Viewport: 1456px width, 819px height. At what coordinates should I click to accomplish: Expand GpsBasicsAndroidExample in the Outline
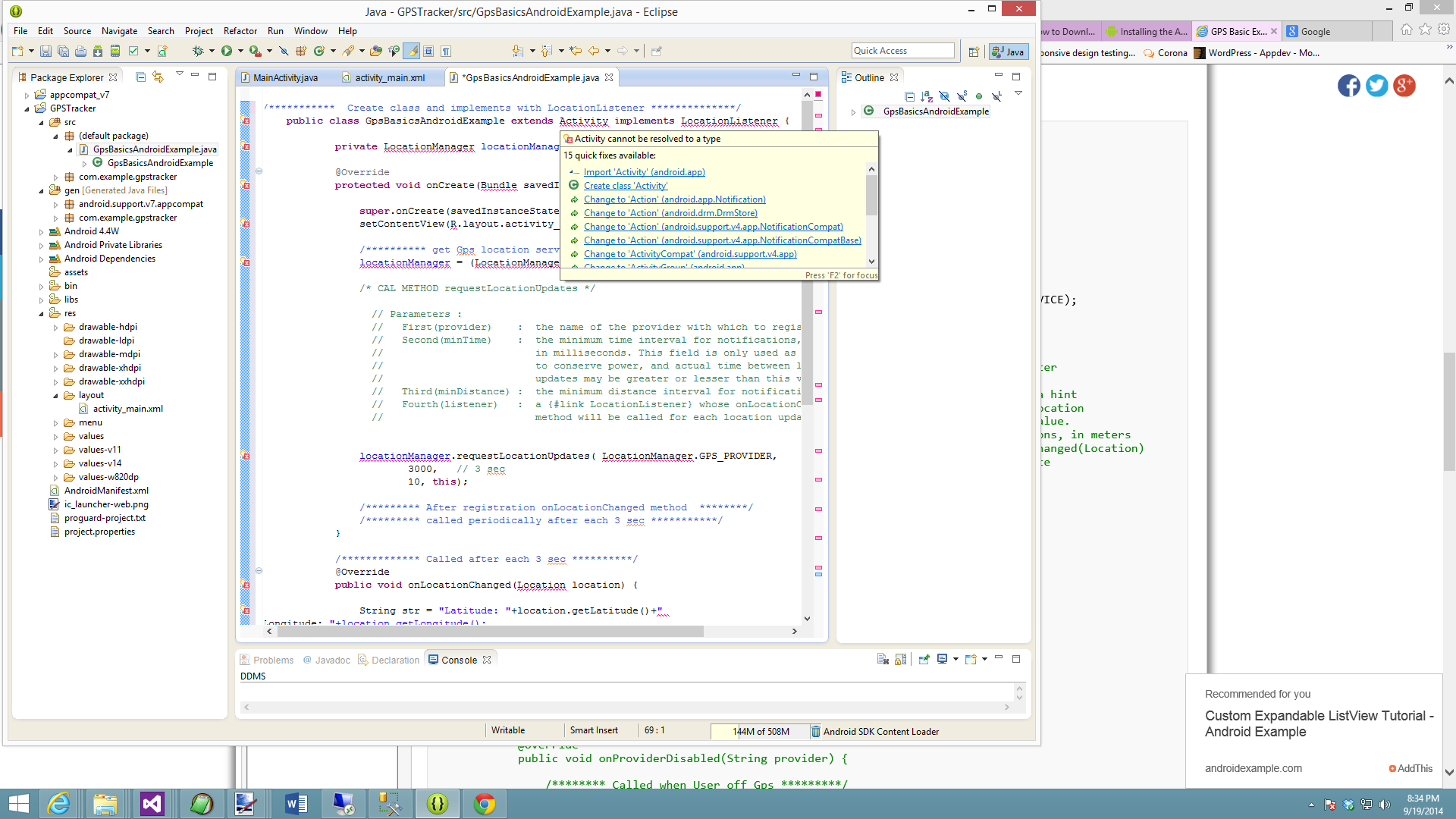tap(854, 111)
